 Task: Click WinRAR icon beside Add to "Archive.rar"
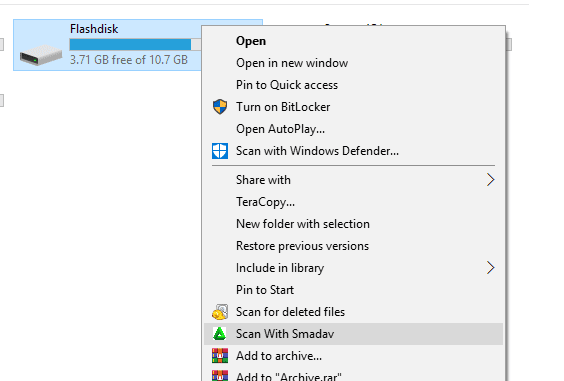[220, 375]
